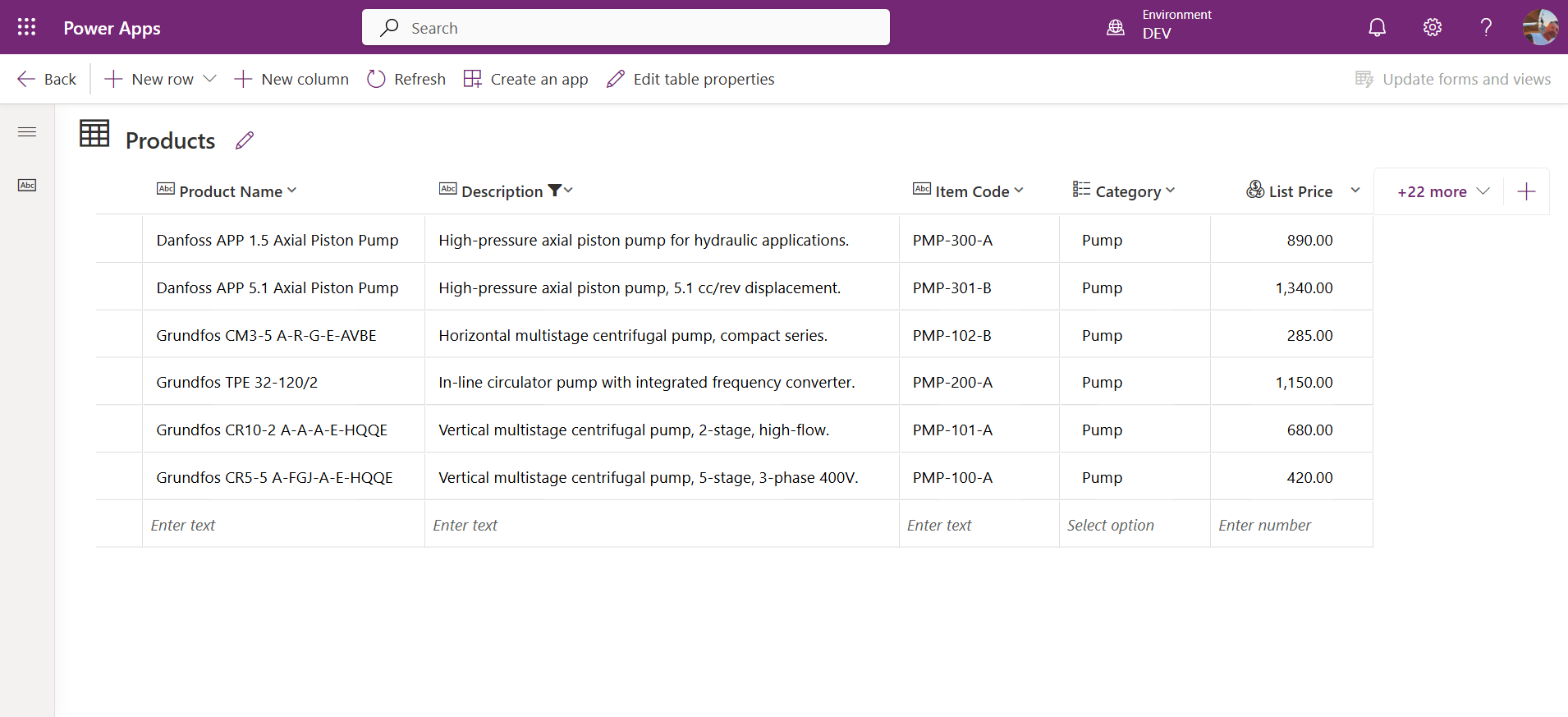
Task: Open the help question mark
Action: pyautogui.click(x=1486, y=27)
